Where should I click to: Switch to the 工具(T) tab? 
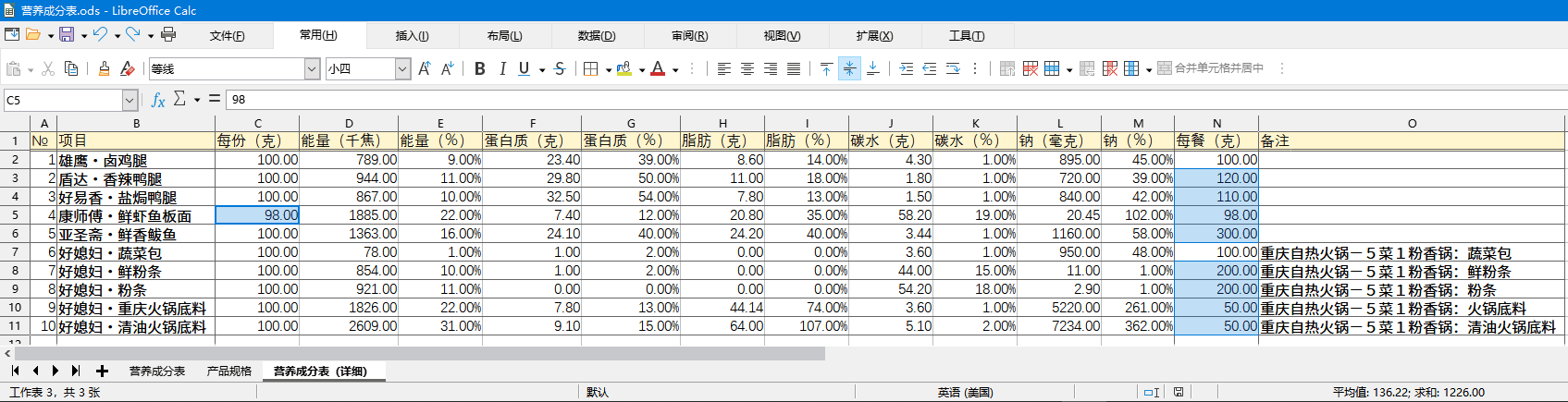pos(967,35)
